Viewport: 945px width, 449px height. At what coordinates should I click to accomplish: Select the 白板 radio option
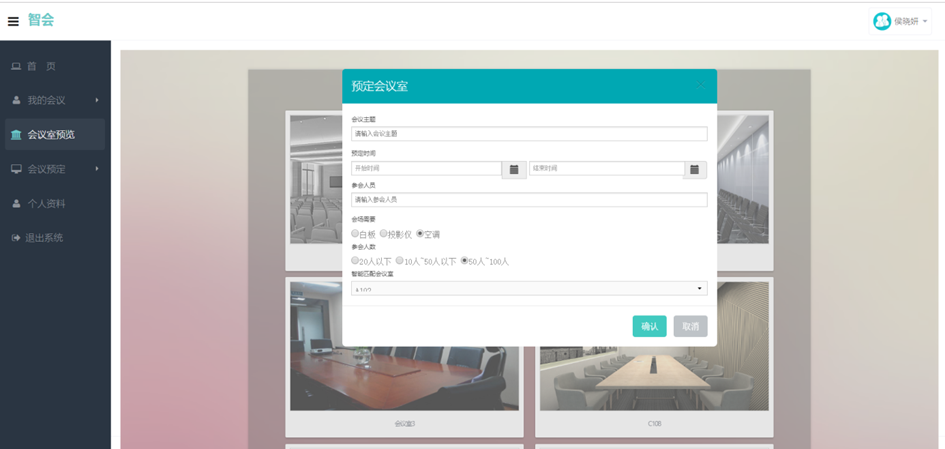pos(355,233)
